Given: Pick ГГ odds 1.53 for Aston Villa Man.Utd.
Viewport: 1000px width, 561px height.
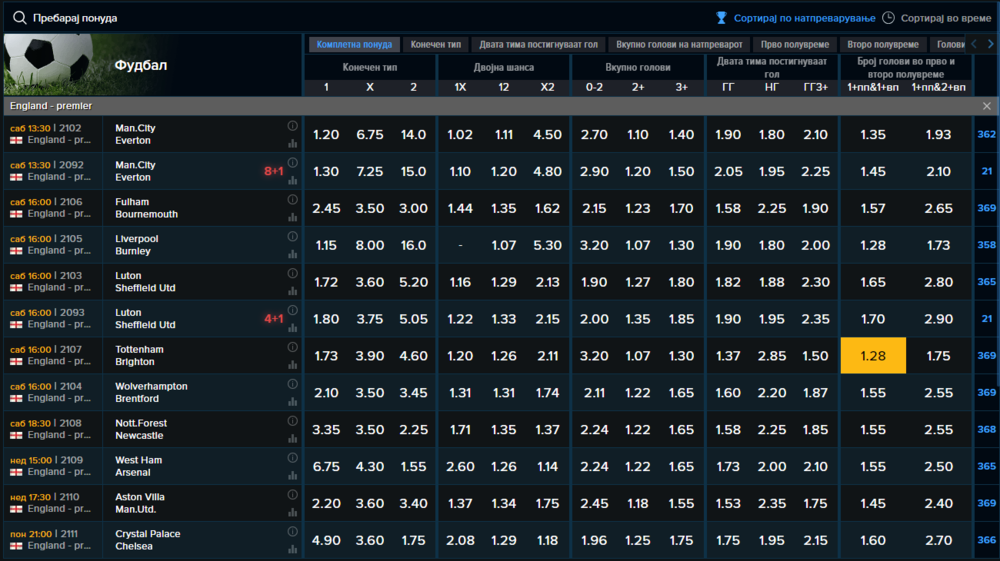Looking at the screenshot, I should 728,504.
